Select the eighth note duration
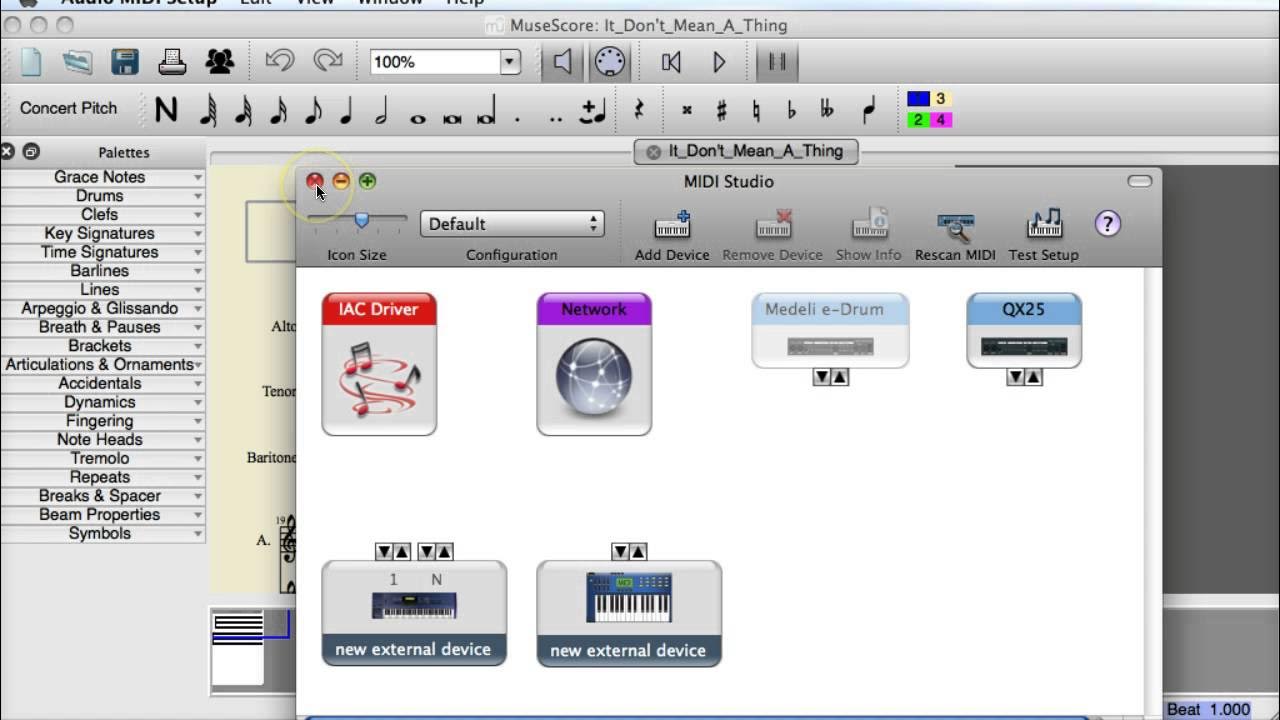The width and height of the screenshot is (1280, 720). pyautogui.click(x=312, y=109)
